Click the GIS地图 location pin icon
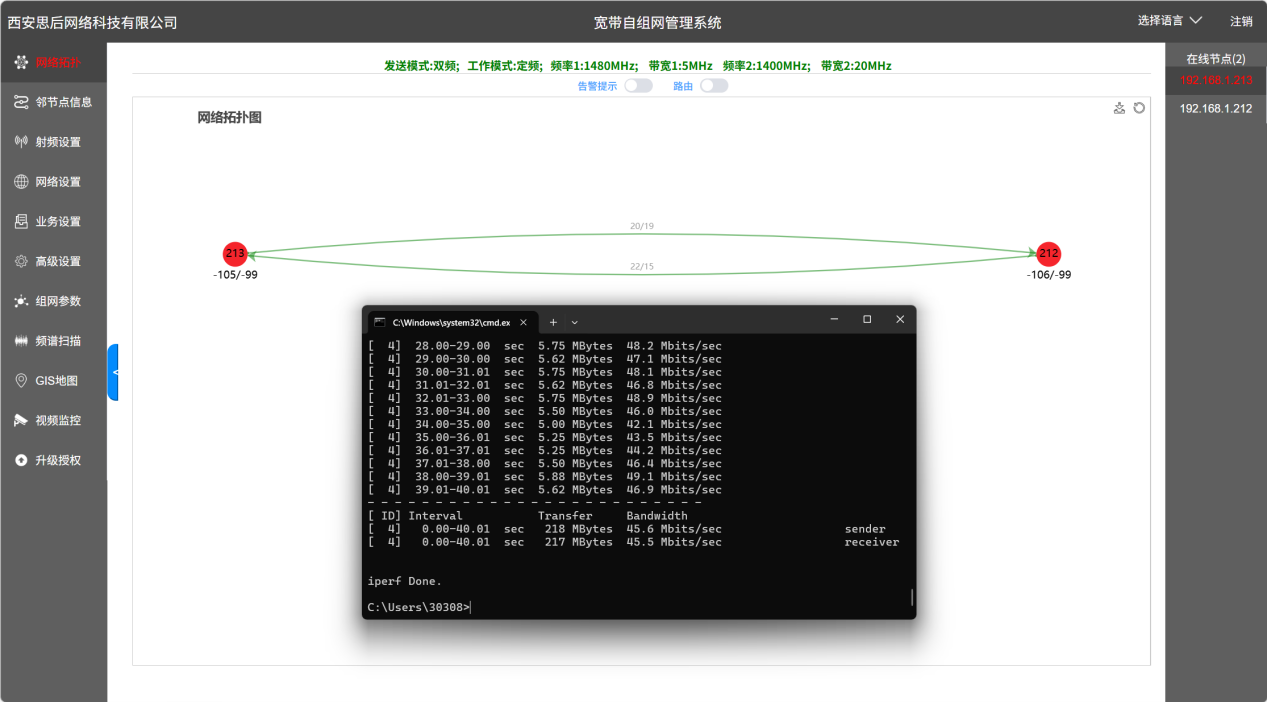The height and width of the screenshot is (702, 1267). pyautogui.click(x=21, y=381)
